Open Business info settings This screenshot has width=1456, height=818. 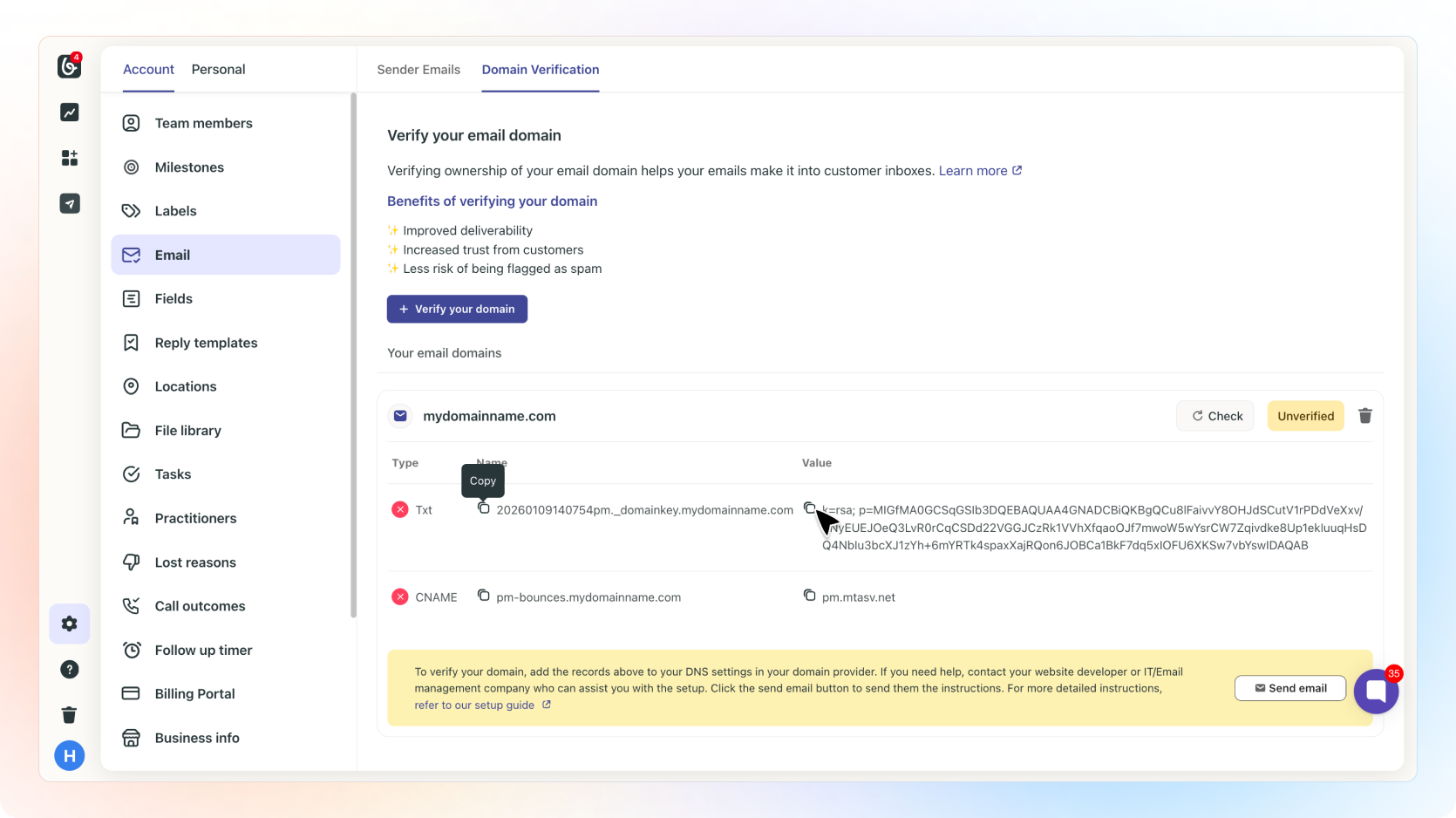[225, 738]
